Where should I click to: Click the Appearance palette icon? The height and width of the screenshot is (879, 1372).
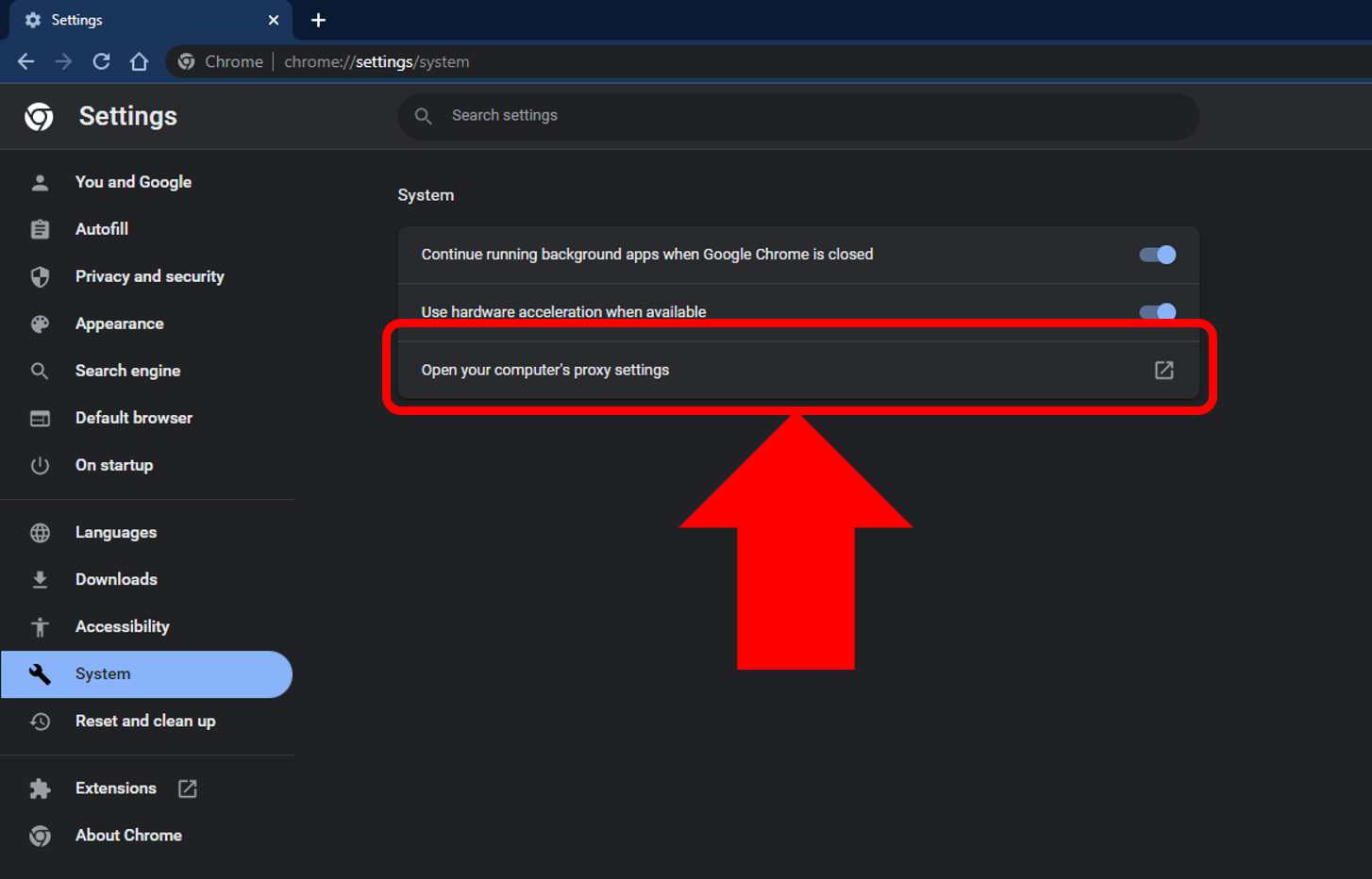[x=40, y=323]
